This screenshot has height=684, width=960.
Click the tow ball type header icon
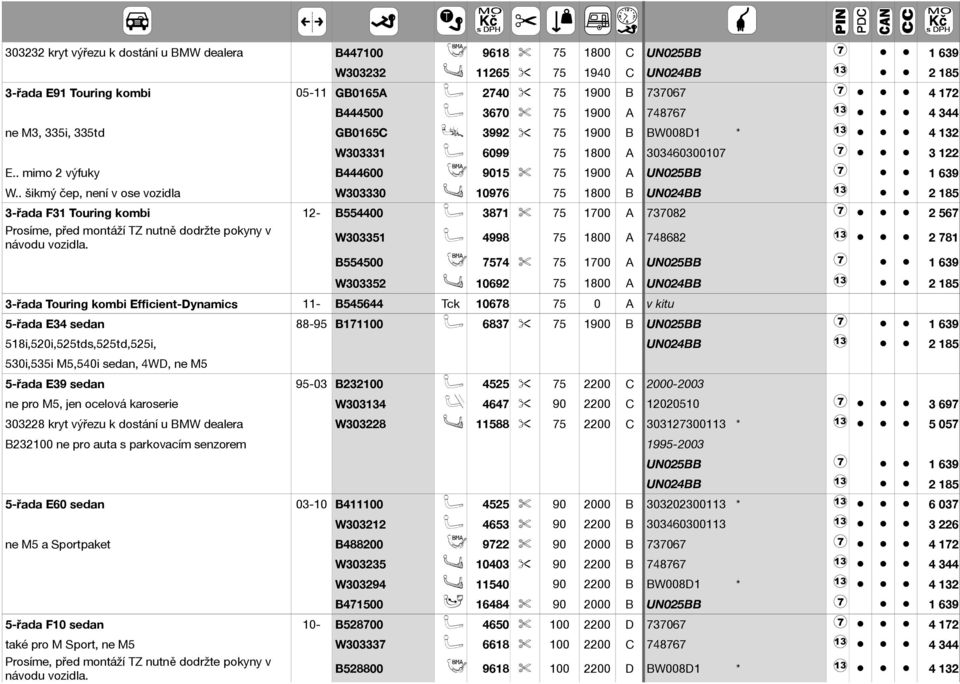coord(451,21)
